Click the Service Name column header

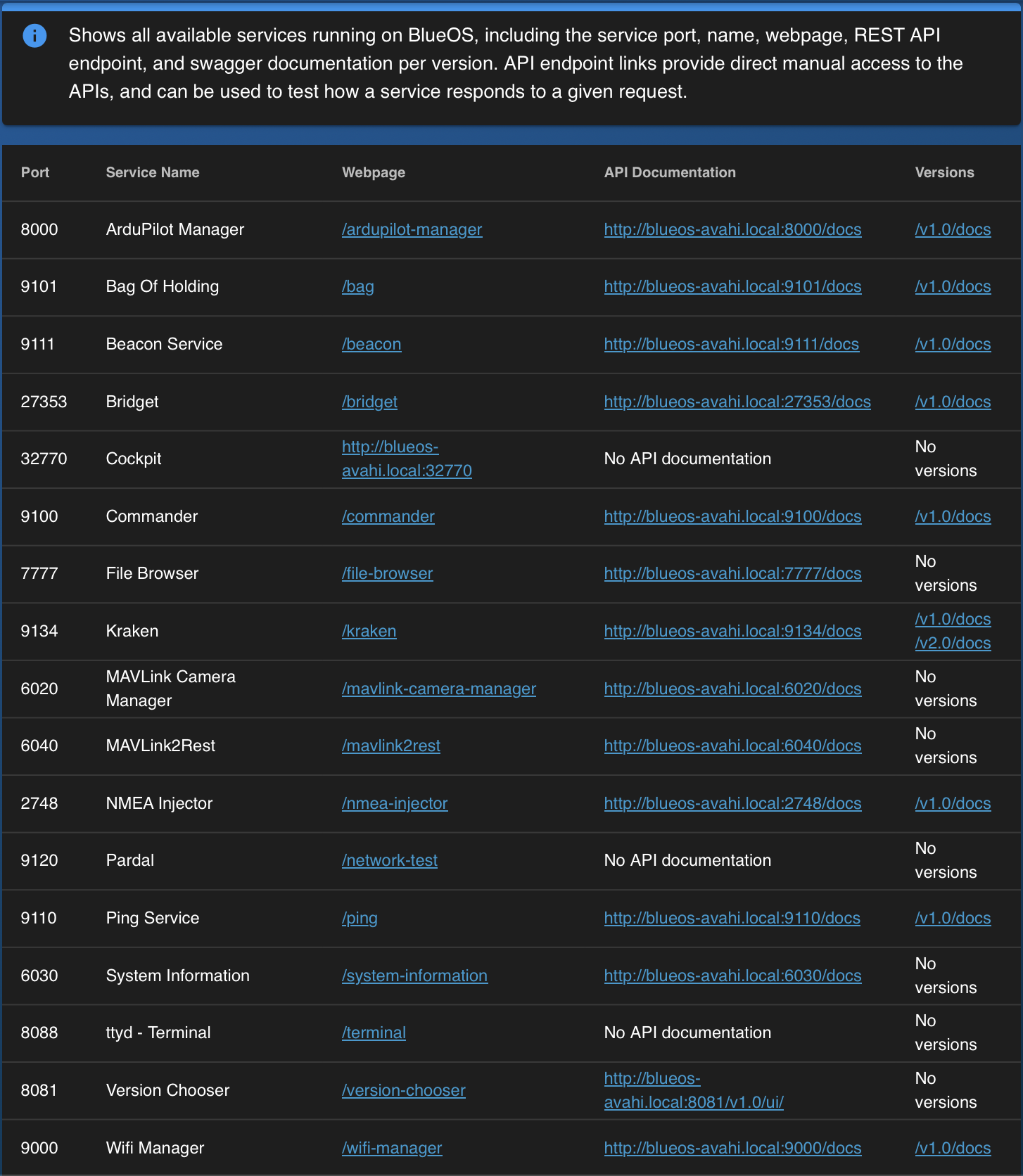coord(153,172)
